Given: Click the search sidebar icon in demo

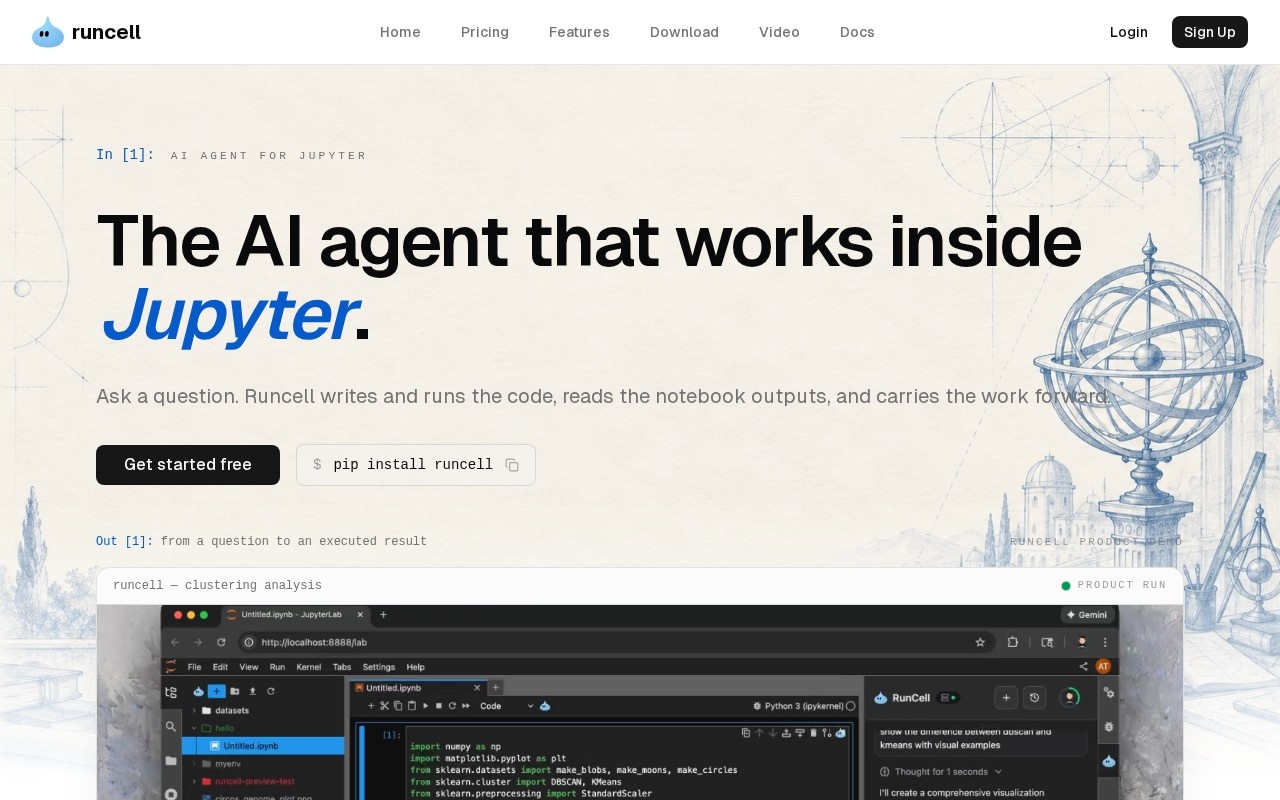Looking at the screenshot, I should [x=171, y=726].
